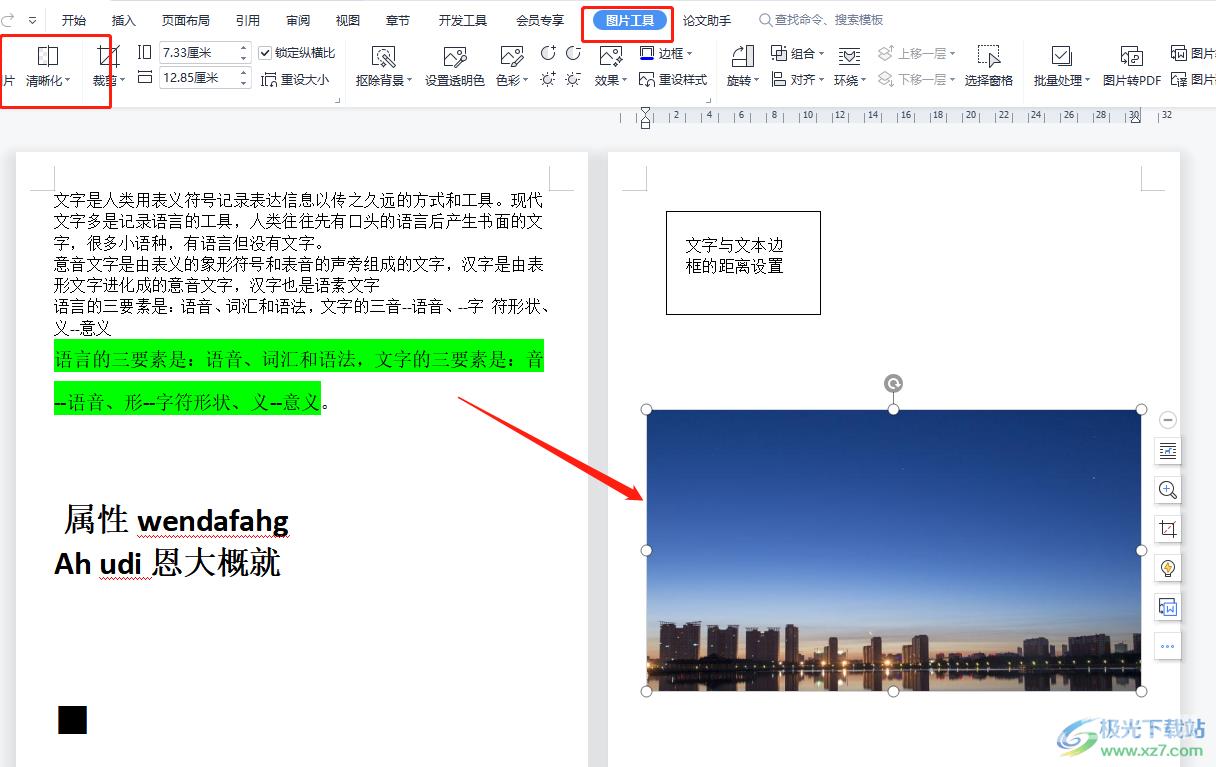Collapse floating toolbar with minus circle icon

tap(1167, 420)
